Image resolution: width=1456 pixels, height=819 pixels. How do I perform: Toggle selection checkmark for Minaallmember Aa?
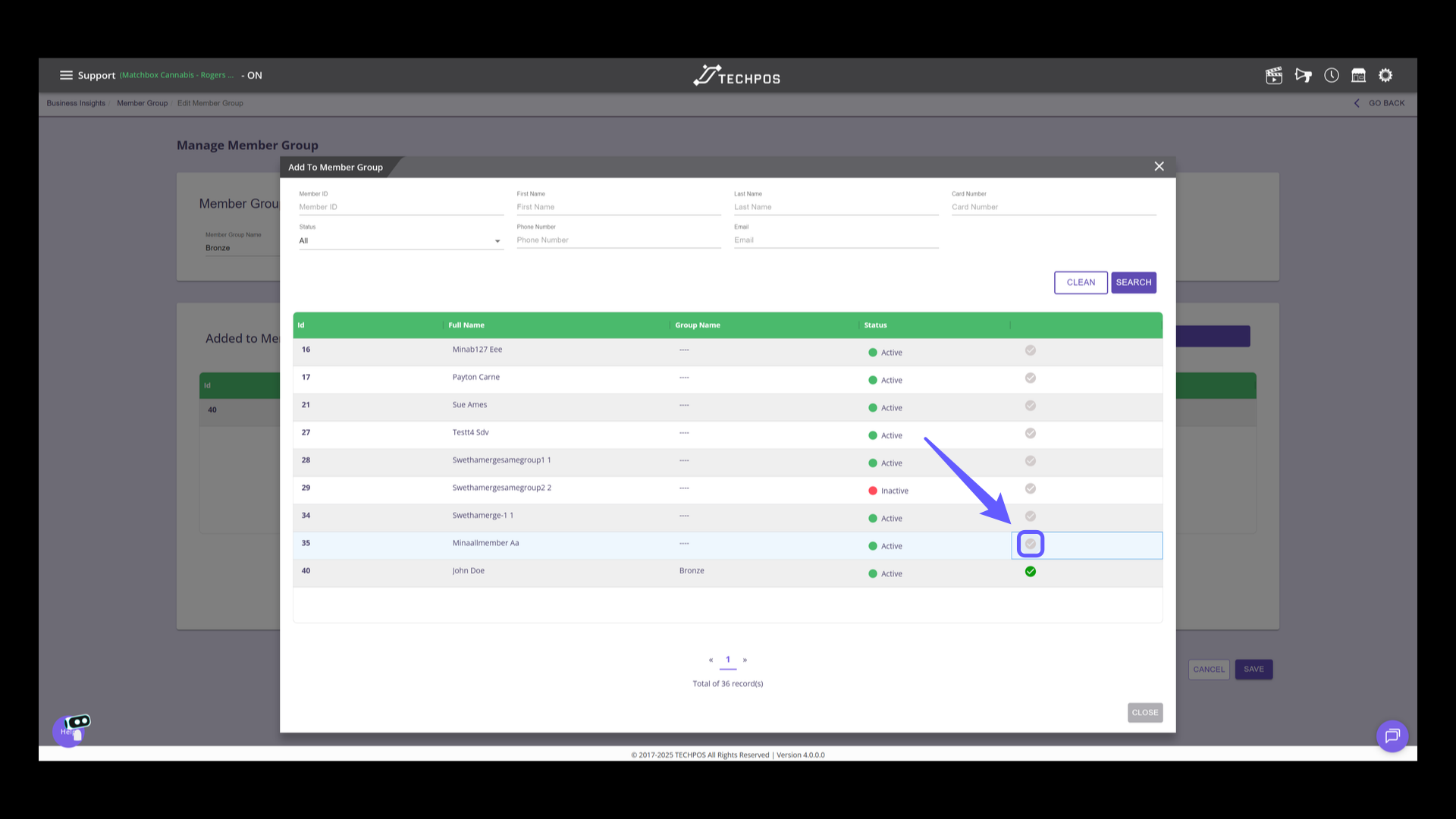pyautogui.click(x=1031, y=544)
